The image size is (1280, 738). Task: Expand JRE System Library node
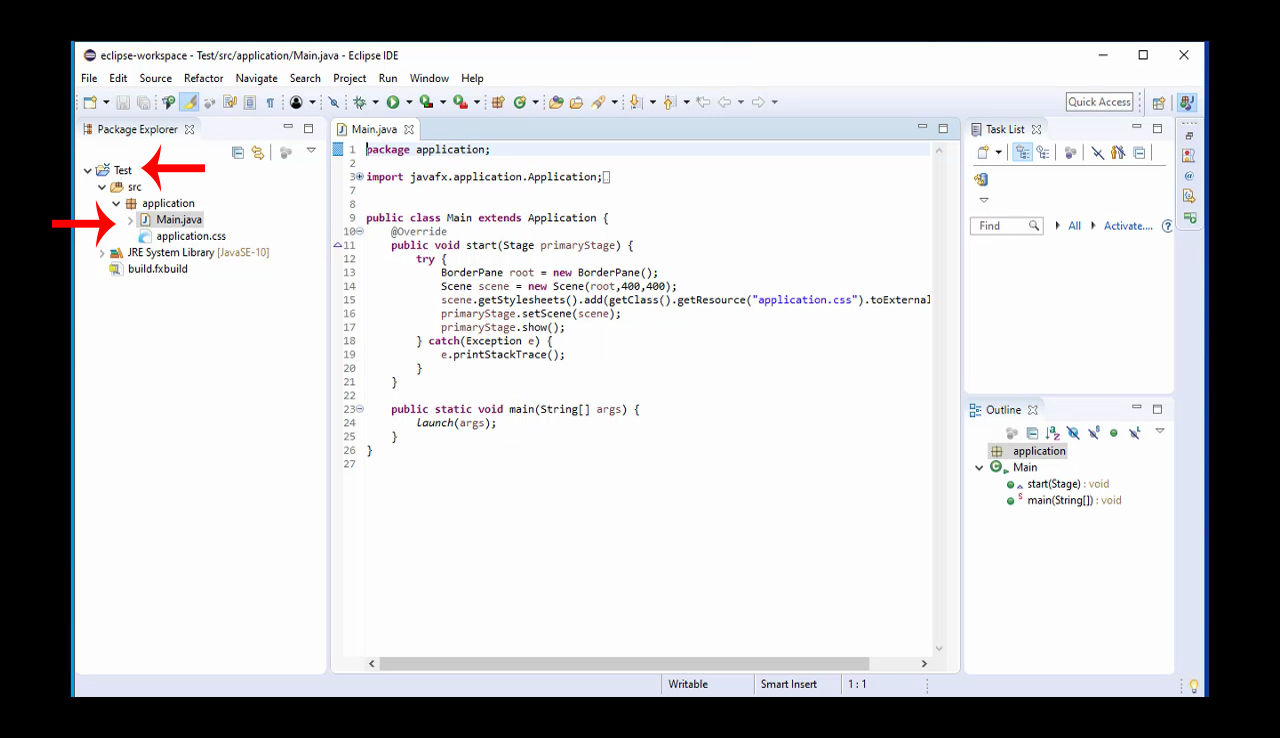pyautogui.click(x=100, y=252)
